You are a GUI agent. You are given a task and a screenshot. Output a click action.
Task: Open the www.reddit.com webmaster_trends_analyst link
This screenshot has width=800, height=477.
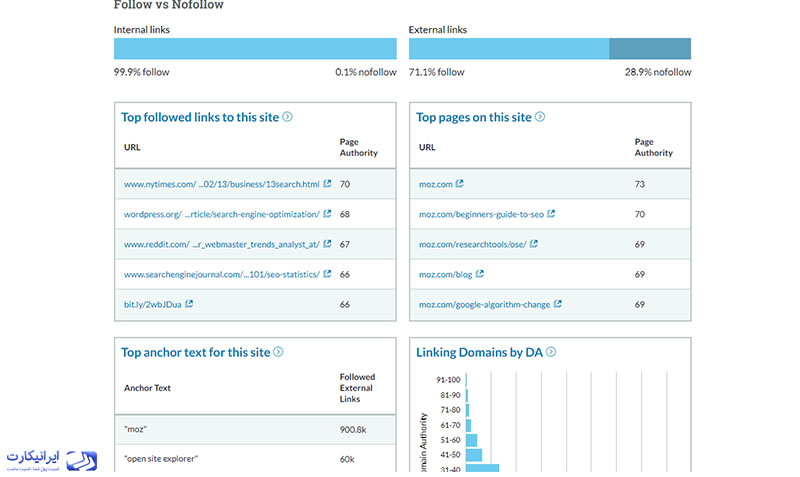[x=221, y=244]
